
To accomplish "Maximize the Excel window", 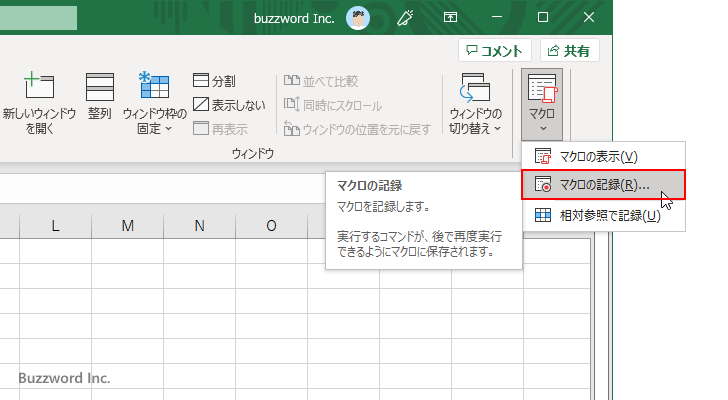I will (x=542, y=18).
